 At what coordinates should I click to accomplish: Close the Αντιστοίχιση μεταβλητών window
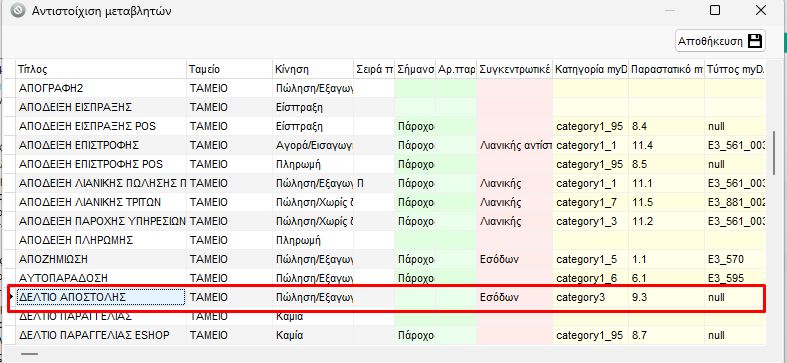click(761, 10)
